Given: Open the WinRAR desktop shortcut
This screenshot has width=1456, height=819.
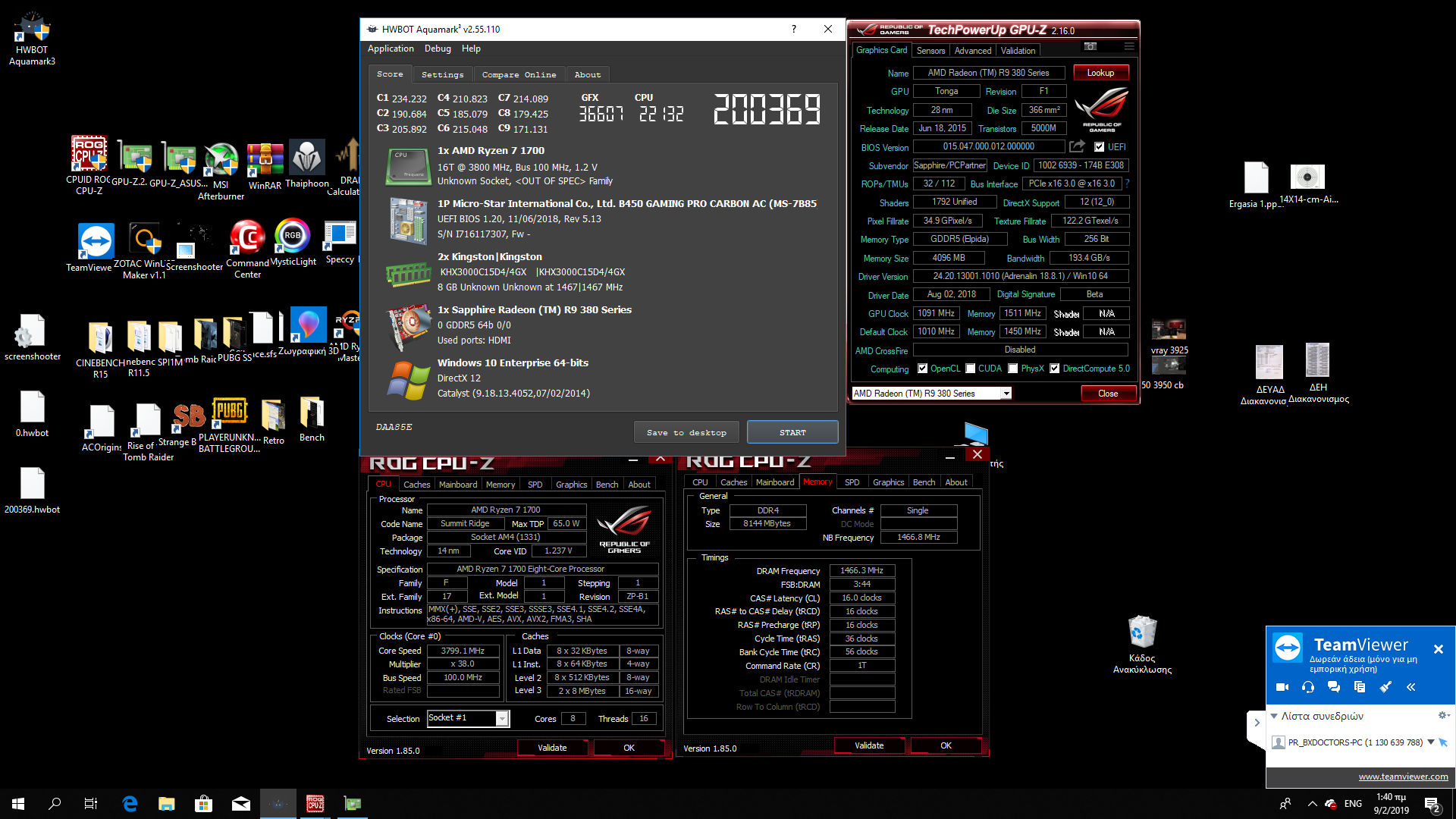Looking at the screenshot, I should click(265, 166).
